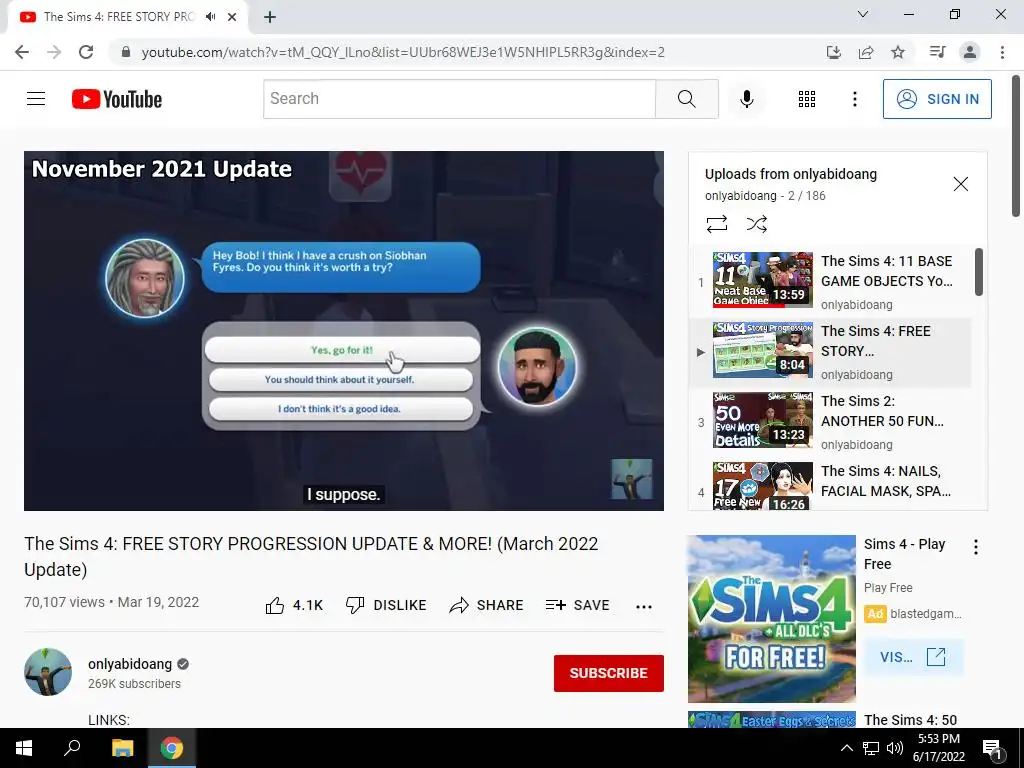The width and height of the screenshot is (1024, 768).
Task: Open Chrome tab search chevron
Action: pos(863,14)
